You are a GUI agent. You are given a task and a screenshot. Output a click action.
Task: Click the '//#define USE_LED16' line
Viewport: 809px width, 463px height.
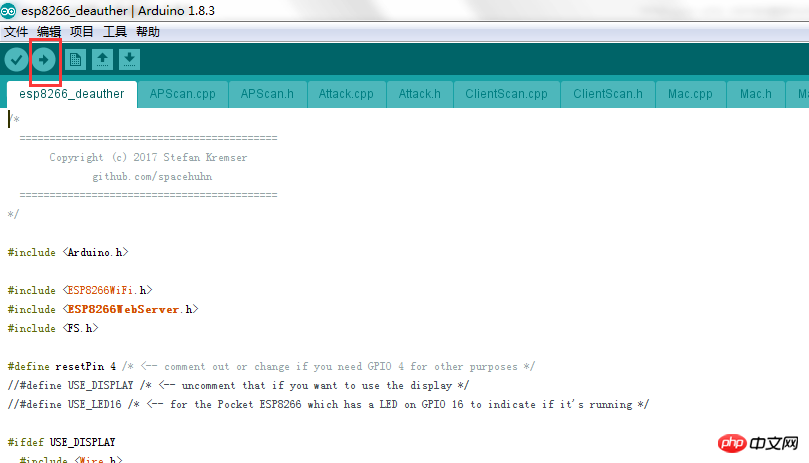click(x=328, y=405)
